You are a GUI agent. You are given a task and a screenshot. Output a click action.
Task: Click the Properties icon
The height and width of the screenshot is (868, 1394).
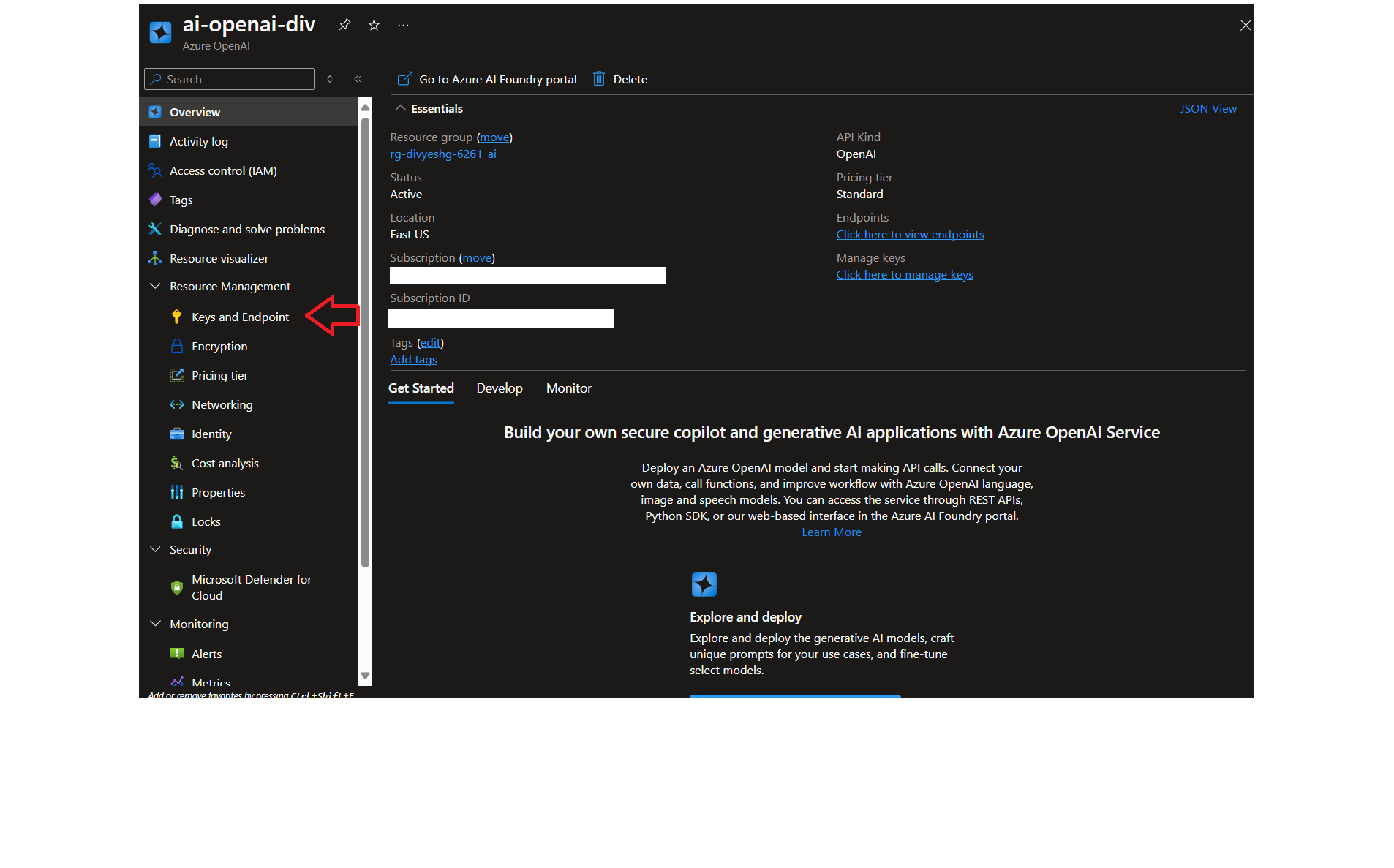tap(176, 492)
